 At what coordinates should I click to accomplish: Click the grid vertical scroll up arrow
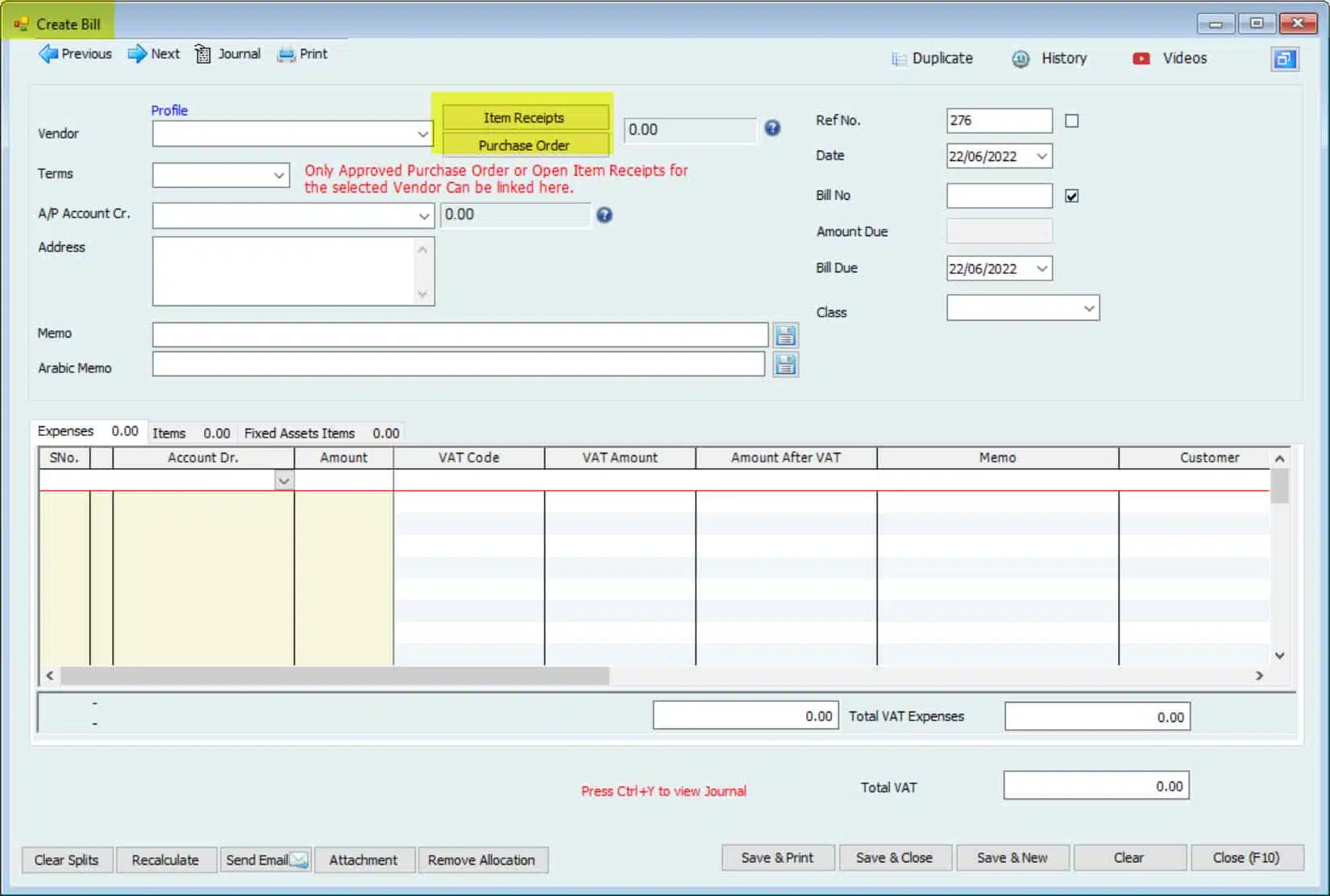point(1279,458)
